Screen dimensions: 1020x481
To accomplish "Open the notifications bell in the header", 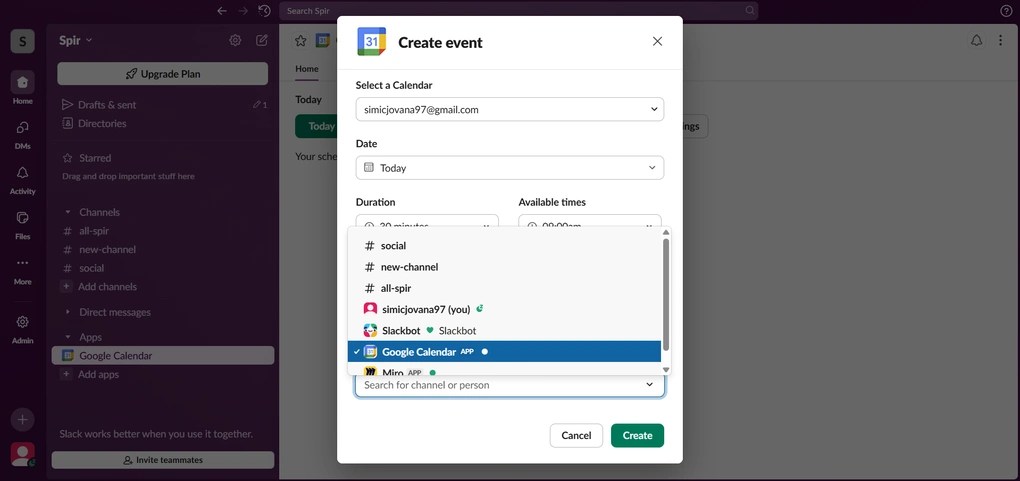I will (976, 40).
